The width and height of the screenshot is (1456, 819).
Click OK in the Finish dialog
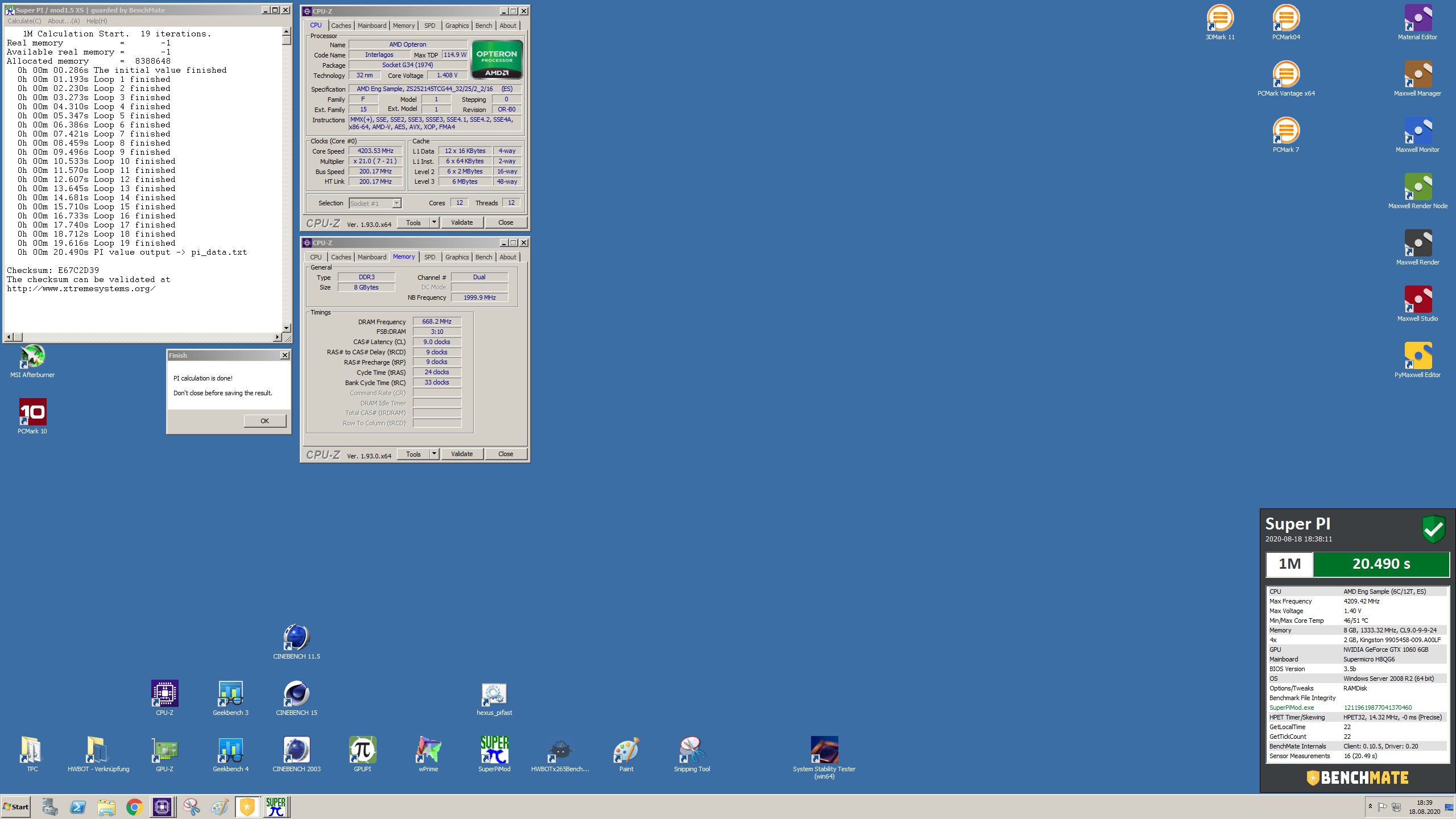[264, 421]
